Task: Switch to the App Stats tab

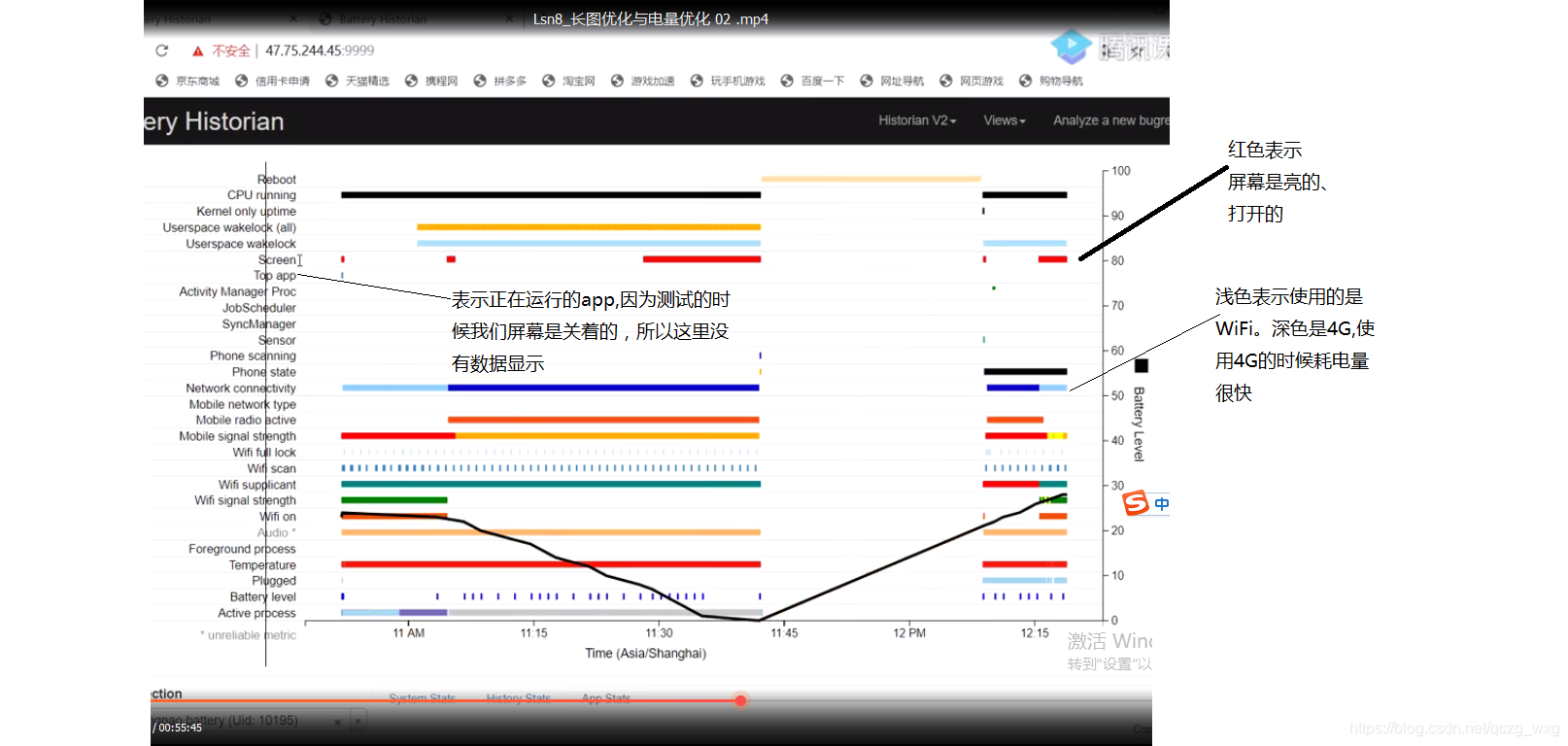Action: pyautogui.click(x=606, y=698)
